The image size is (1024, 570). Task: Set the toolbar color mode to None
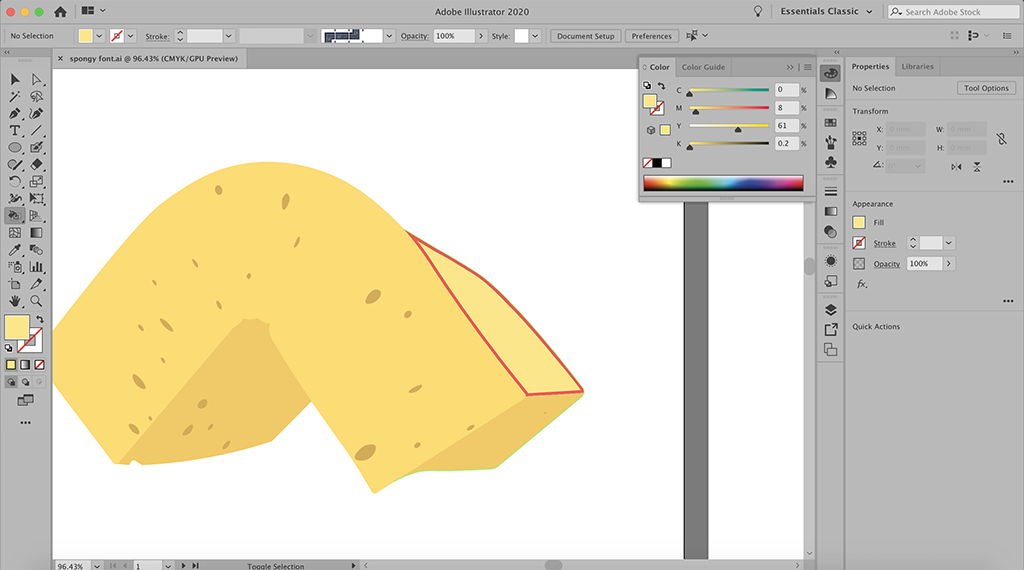[39, 364]
